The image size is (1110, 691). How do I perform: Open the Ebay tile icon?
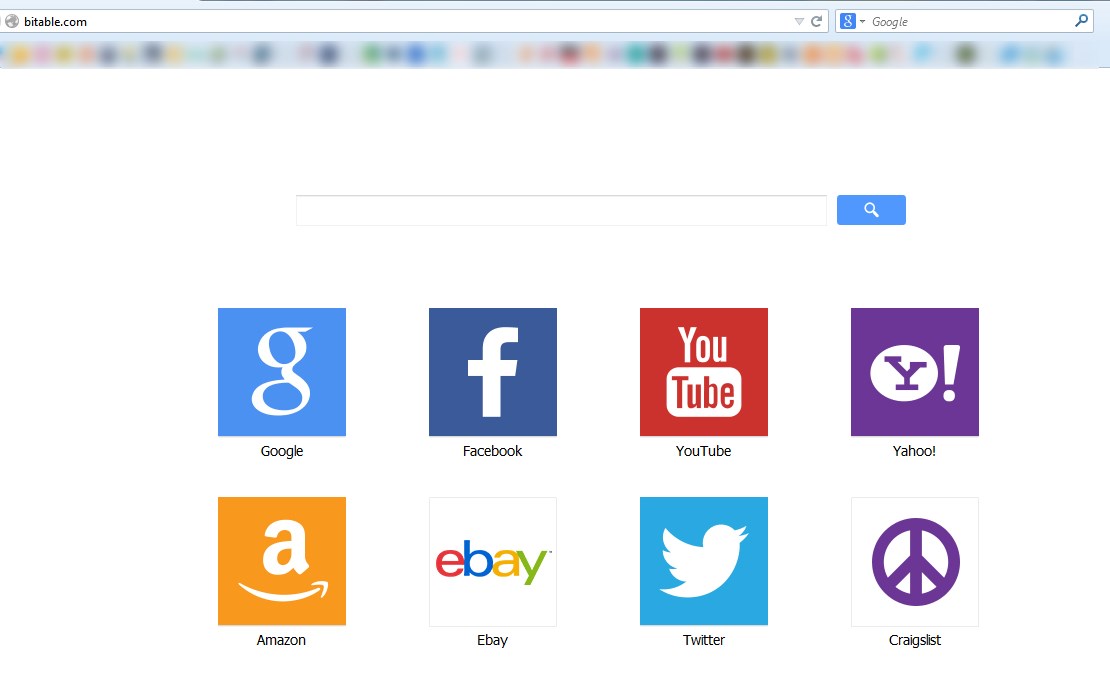pos(493,561)
